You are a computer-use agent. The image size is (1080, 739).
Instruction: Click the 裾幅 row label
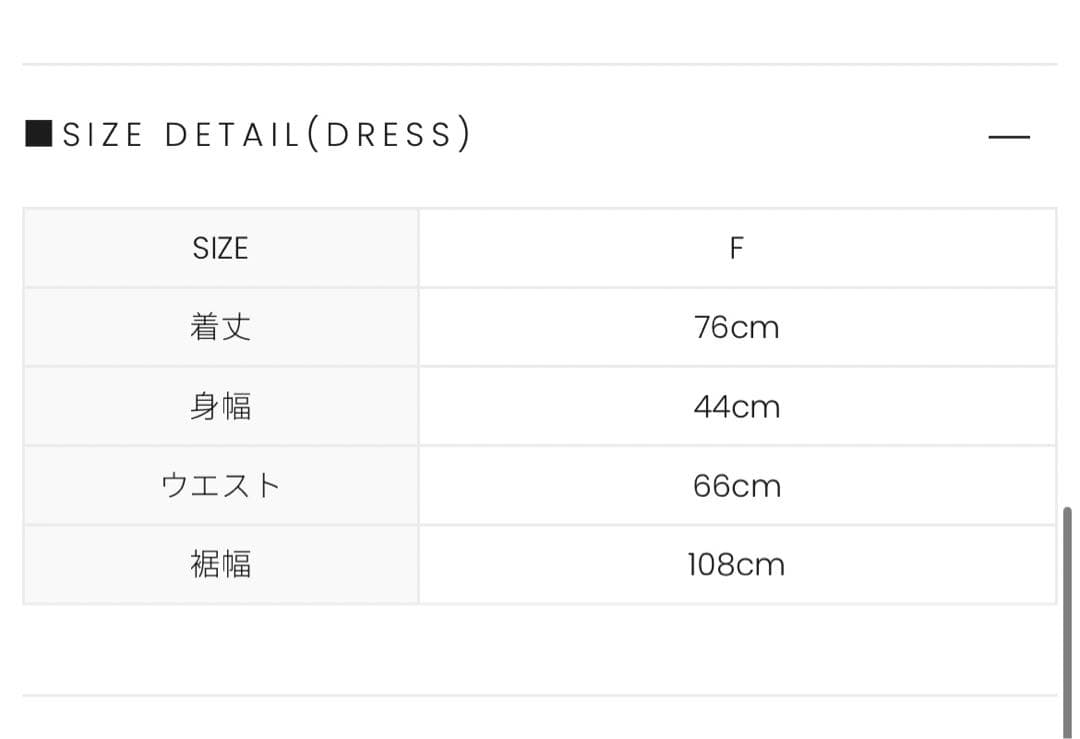point(220,564)
